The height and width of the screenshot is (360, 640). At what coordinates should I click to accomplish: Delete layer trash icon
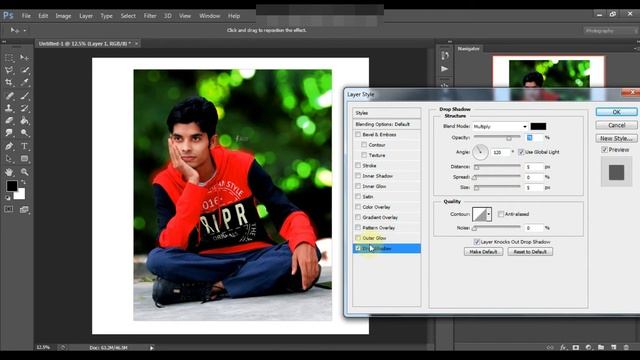[x=626, y=347]
